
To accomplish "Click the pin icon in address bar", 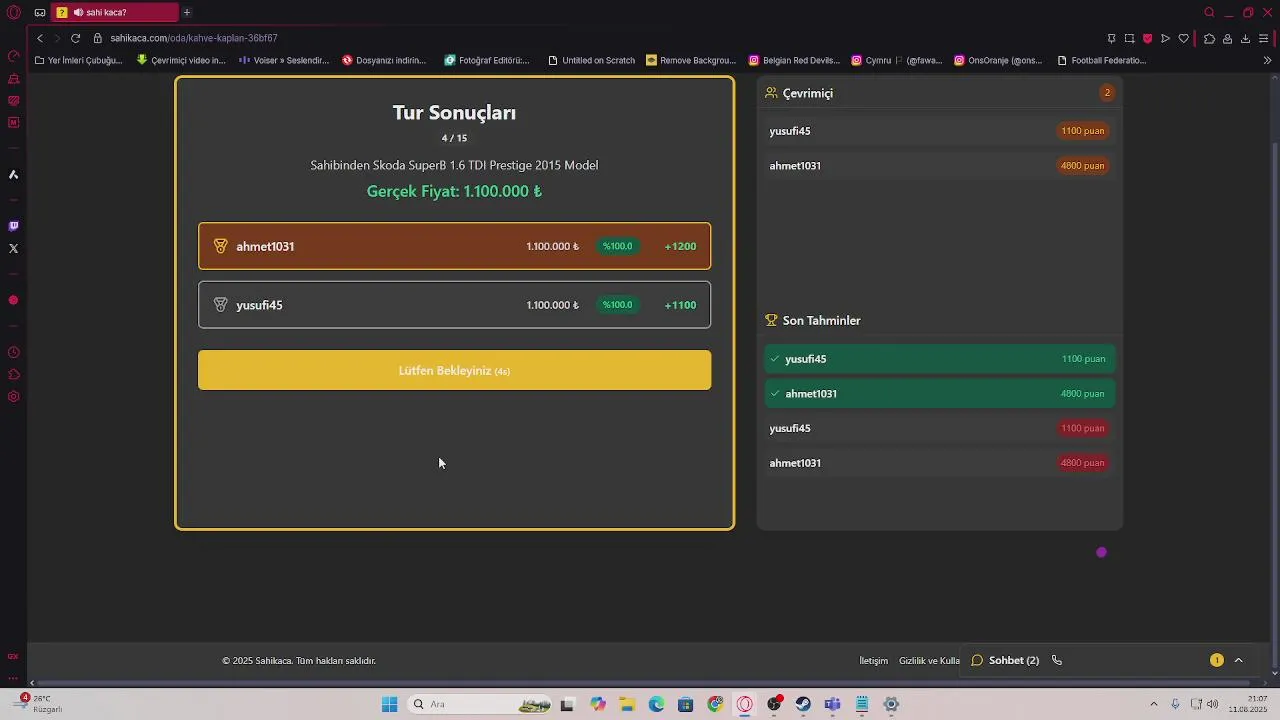I will tap(1111, 38).
